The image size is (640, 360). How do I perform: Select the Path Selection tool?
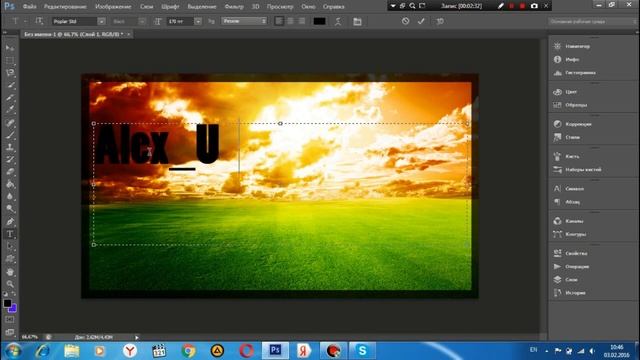point(10,247)
